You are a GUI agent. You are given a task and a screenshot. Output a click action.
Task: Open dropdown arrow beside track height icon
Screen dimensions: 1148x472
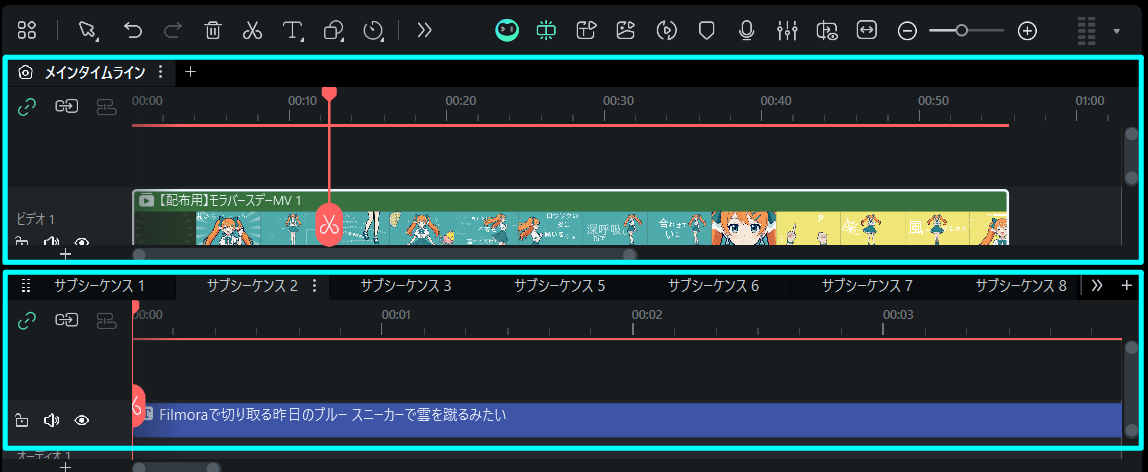(x=1117, y=31)
